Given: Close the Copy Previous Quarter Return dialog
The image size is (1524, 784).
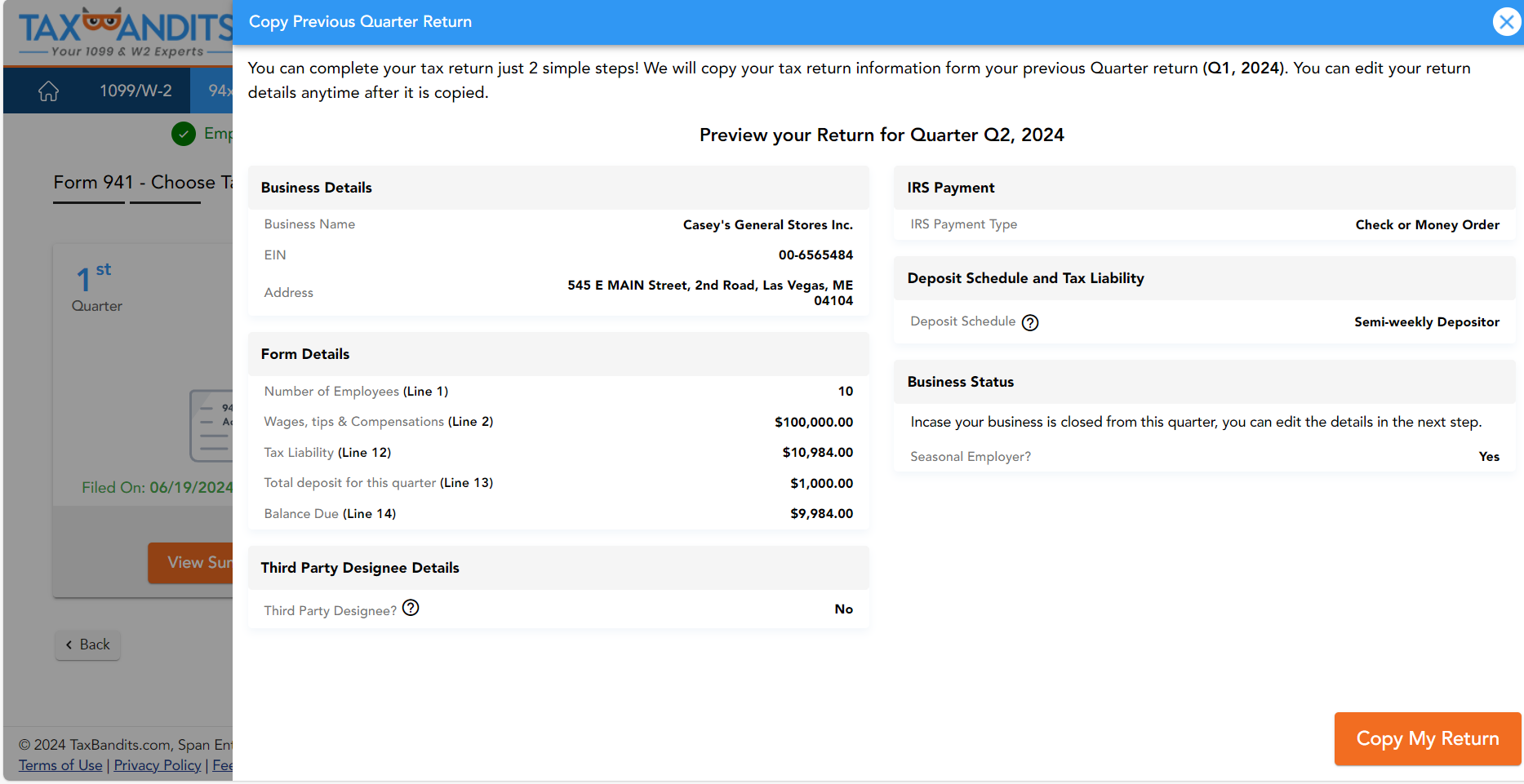Looking at the screenshot, I should [x=1506, y=22].
